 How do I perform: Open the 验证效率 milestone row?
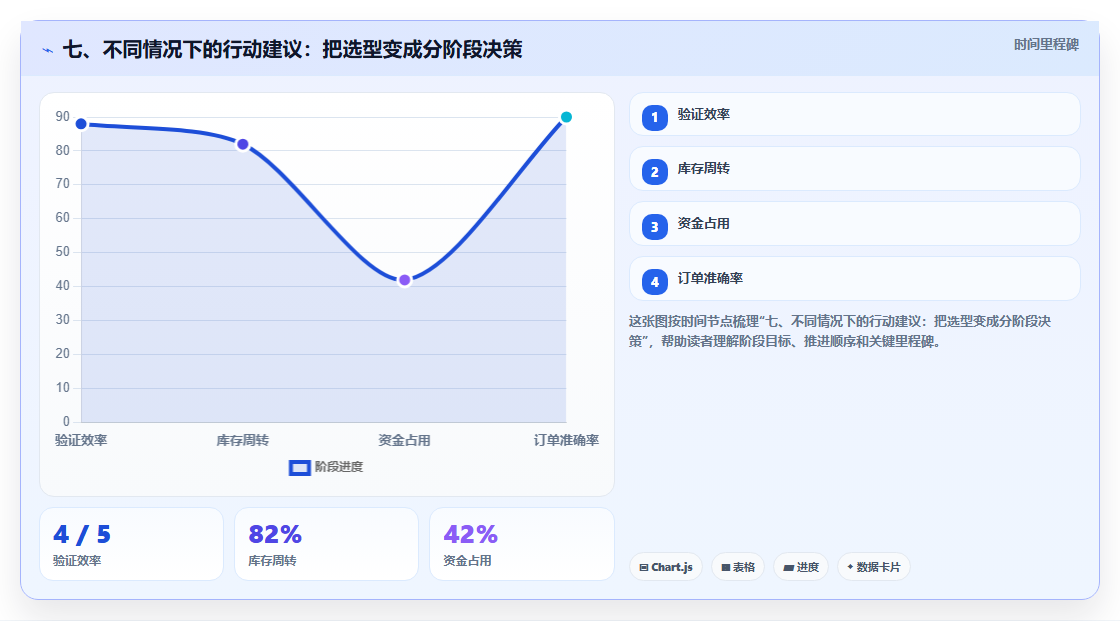[x=854, y=114]
